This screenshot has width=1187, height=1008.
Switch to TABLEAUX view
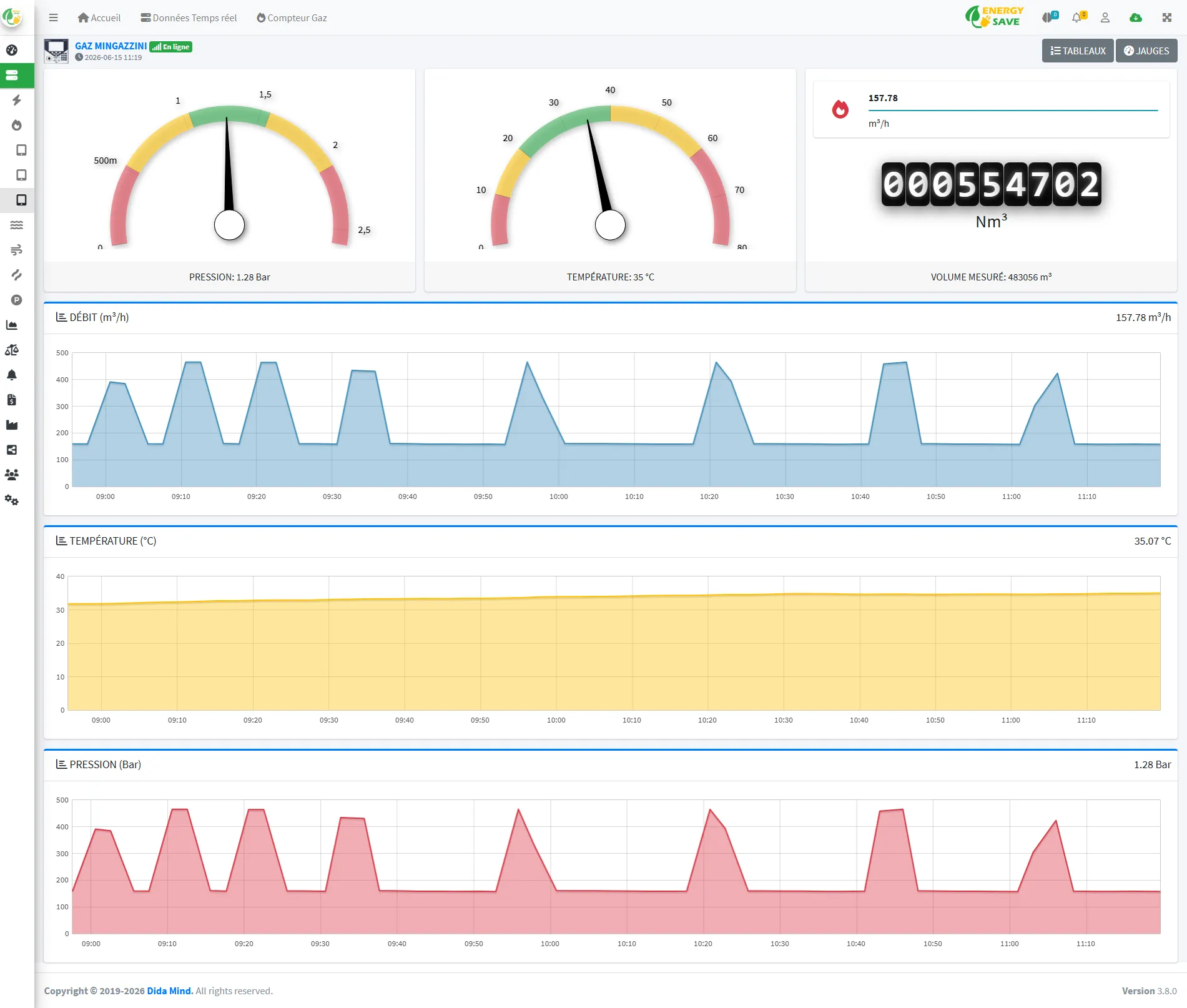coord(1078,51)
